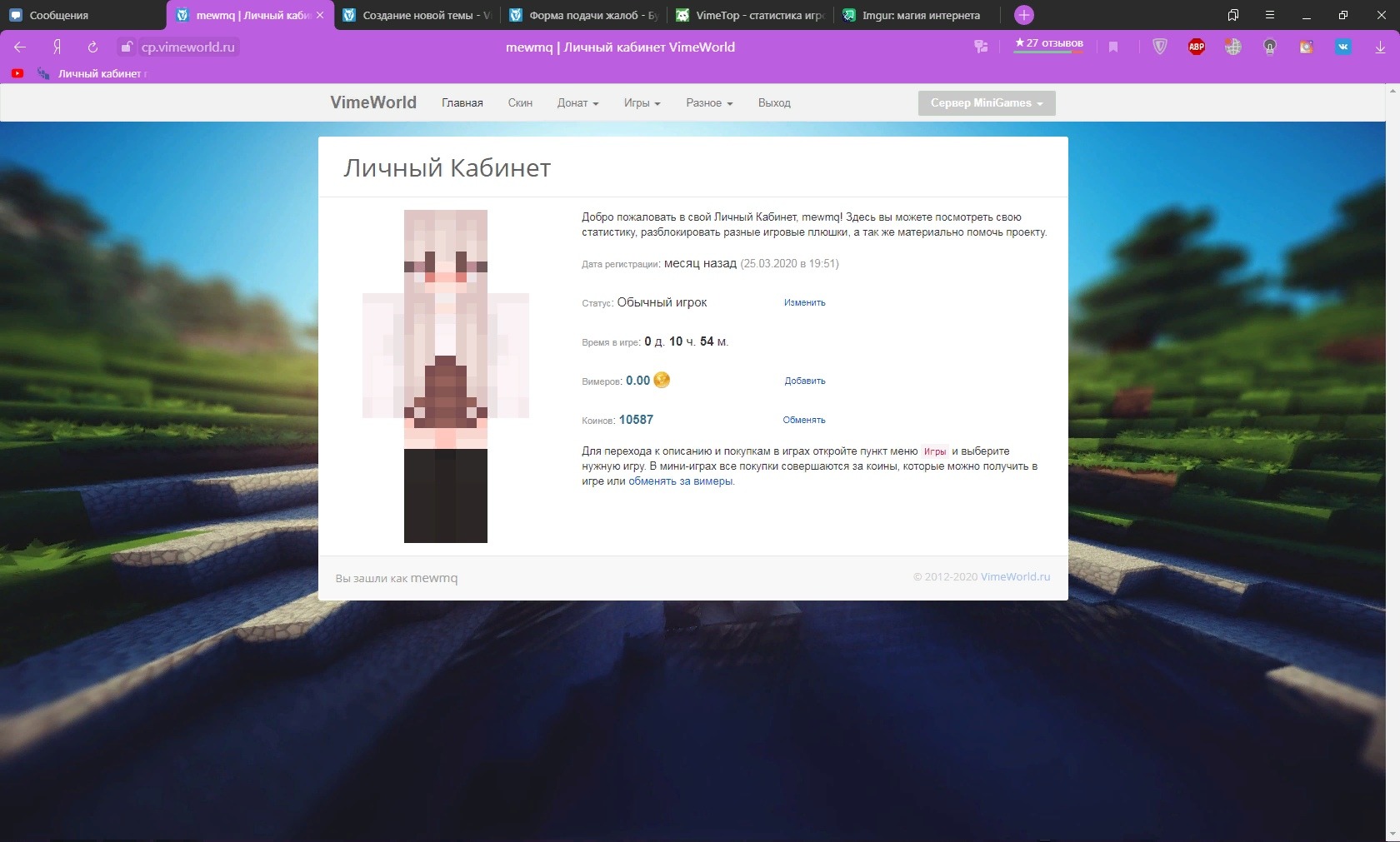Go to Главная in the navbar

coord(462,103)
